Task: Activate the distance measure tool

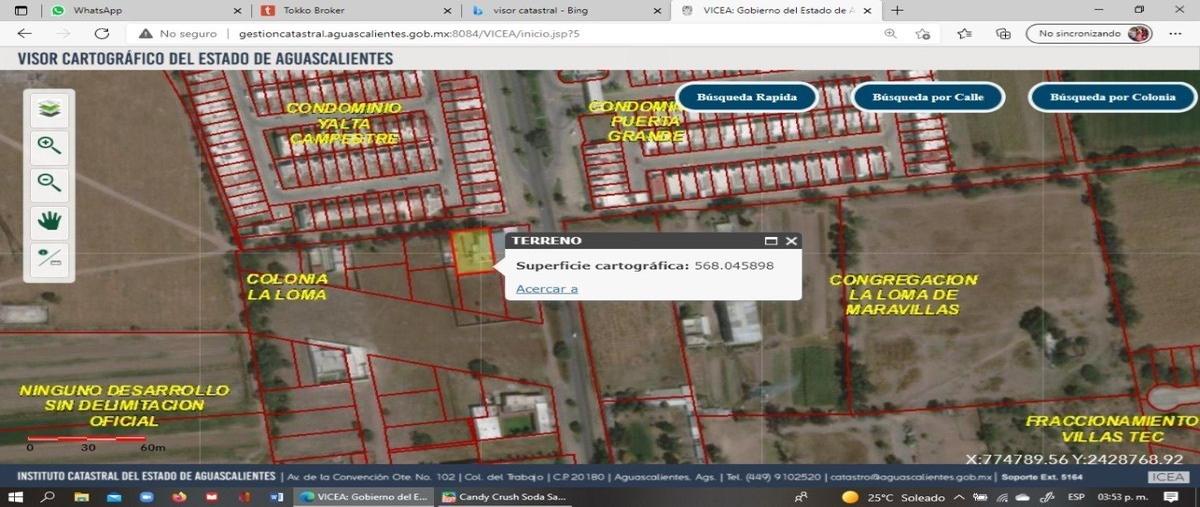Action: tap(50, 259)
